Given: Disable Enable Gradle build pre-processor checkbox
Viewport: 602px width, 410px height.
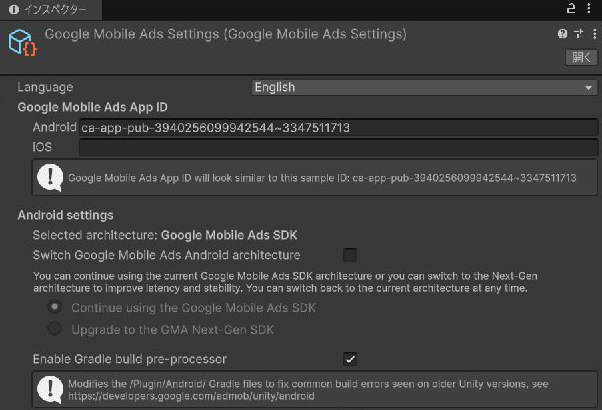Looking at the screenshot, I should tap(350, 359).
